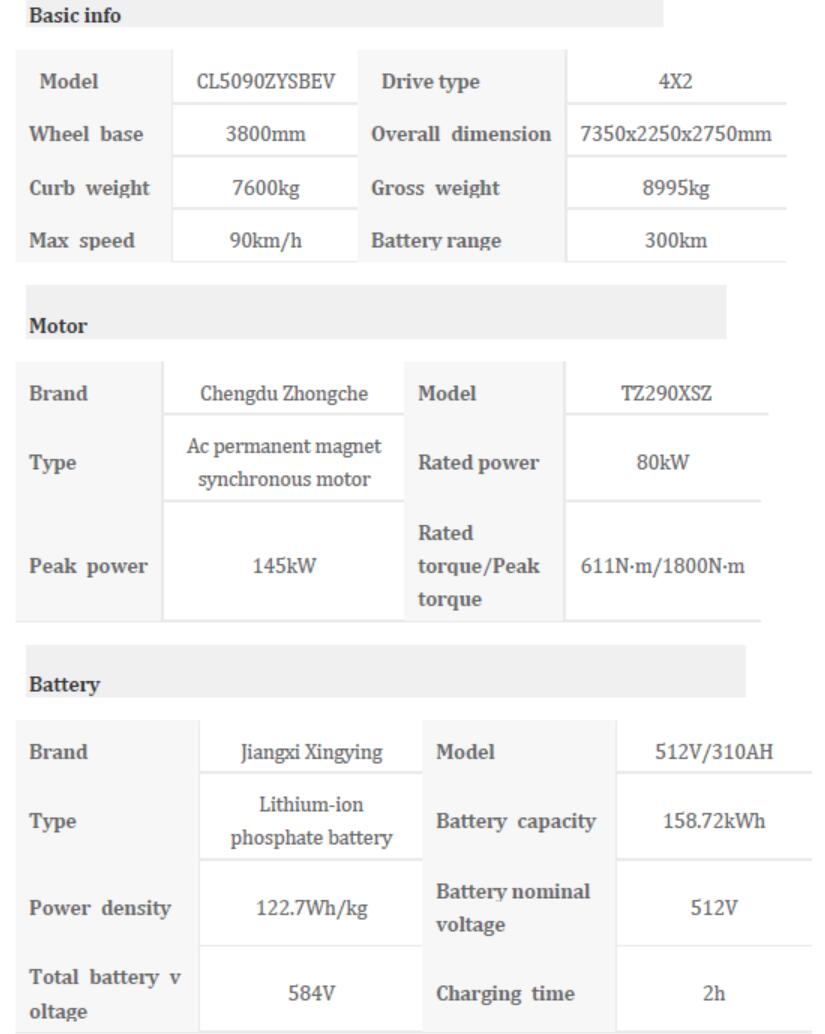825x1034 pixels.
Task: Select the Power density label
Action: coord(100,909)
